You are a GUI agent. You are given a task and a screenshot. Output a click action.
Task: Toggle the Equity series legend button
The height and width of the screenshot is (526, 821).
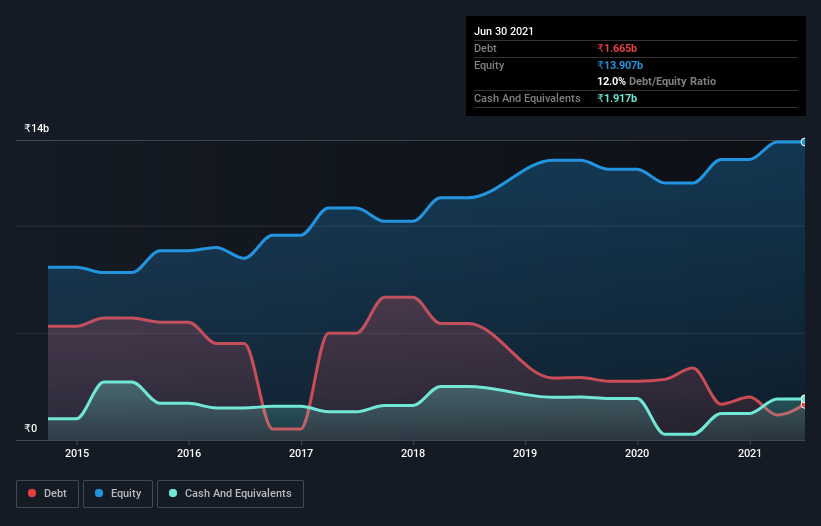[118, 494]
